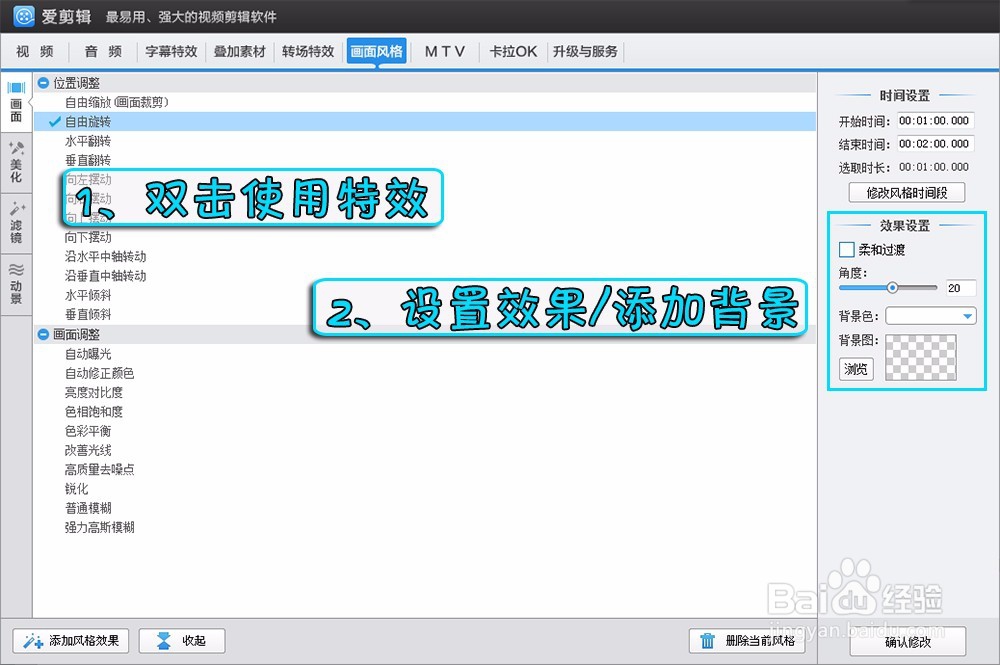
Task: Open the 字幕特效 tab
Action: tap(171, 52)
